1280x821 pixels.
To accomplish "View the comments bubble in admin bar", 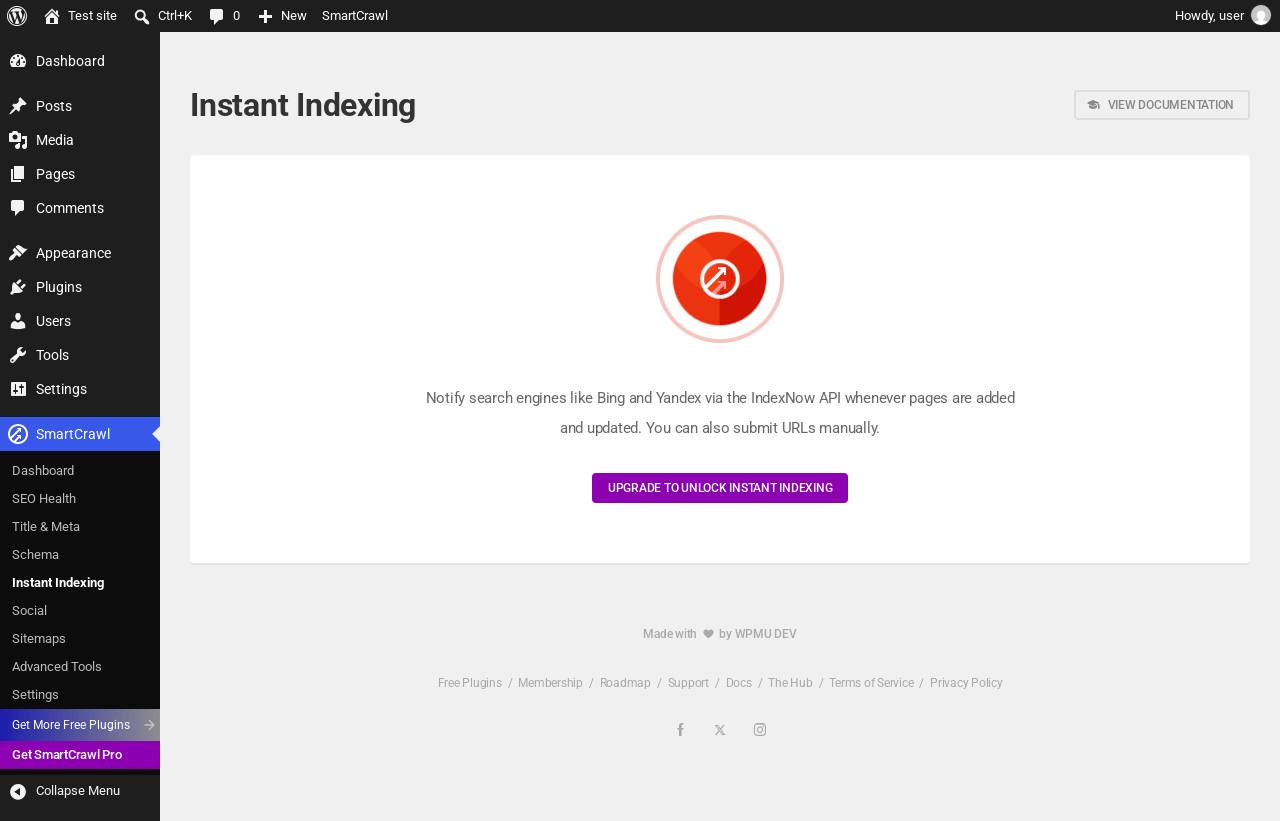I will point(224,16).
